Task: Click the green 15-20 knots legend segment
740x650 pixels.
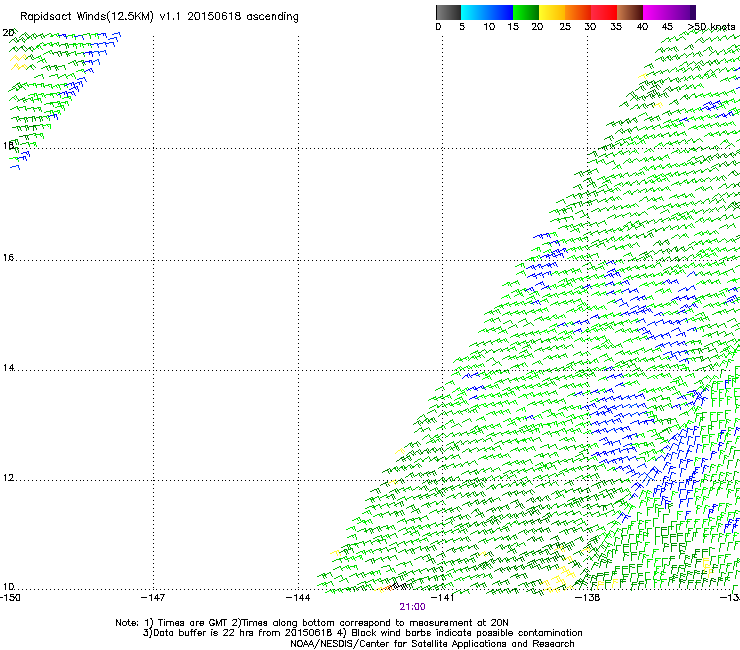Action: pyautogui.click(x=526, y=12)
